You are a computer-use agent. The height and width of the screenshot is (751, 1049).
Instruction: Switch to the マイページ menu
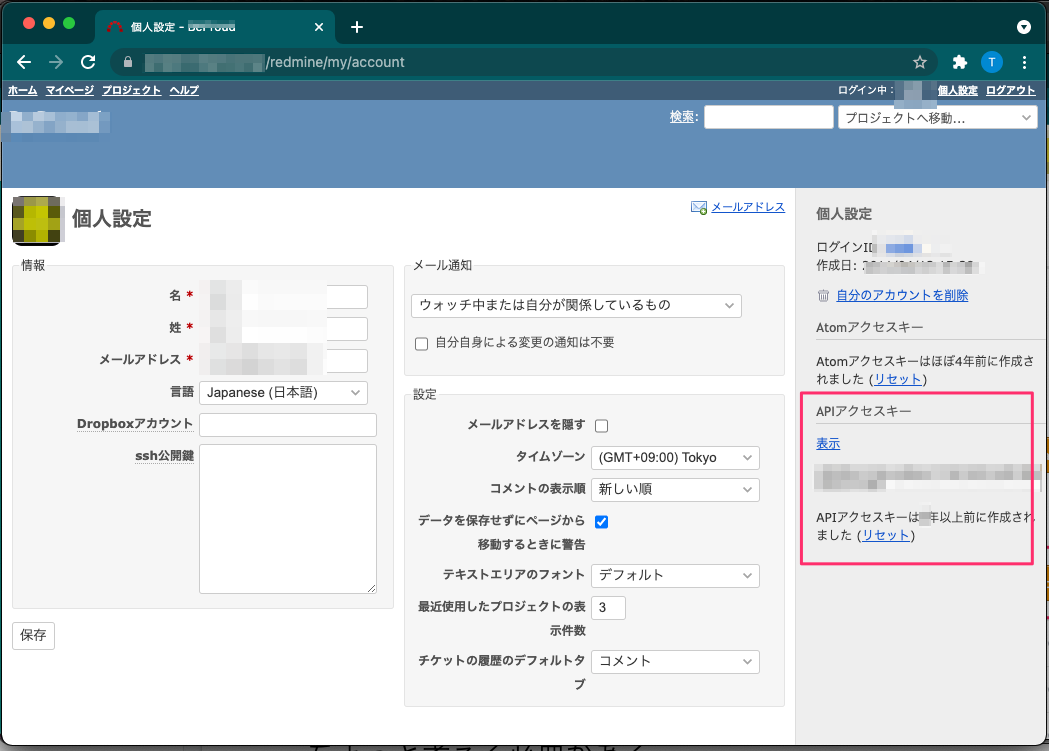pyautogui.click(x=69, y=89)
